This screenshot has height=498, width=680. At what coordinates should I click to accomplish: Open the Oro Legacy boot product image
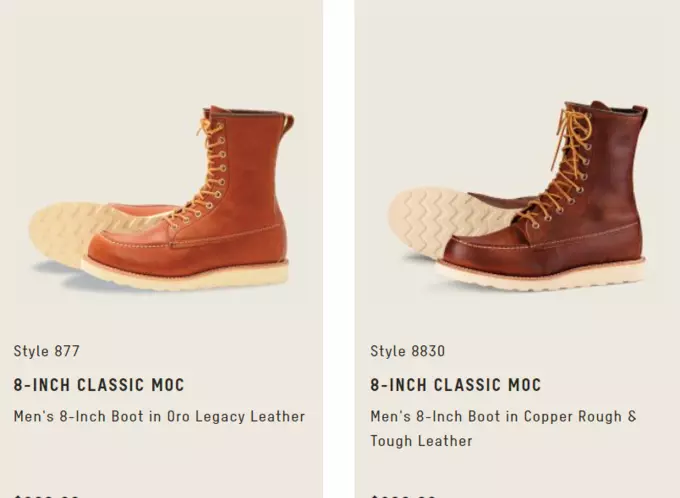point(161,197)
